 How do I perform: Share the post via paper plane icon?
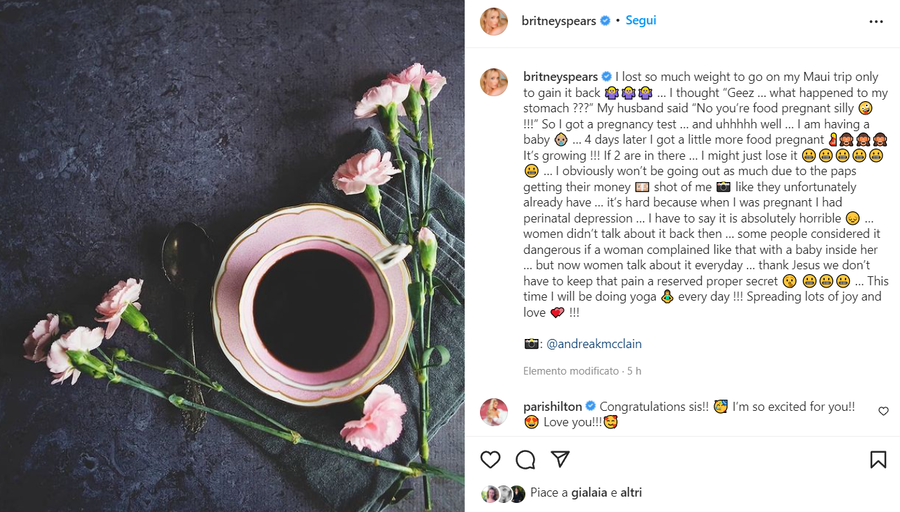pos(560,460)
